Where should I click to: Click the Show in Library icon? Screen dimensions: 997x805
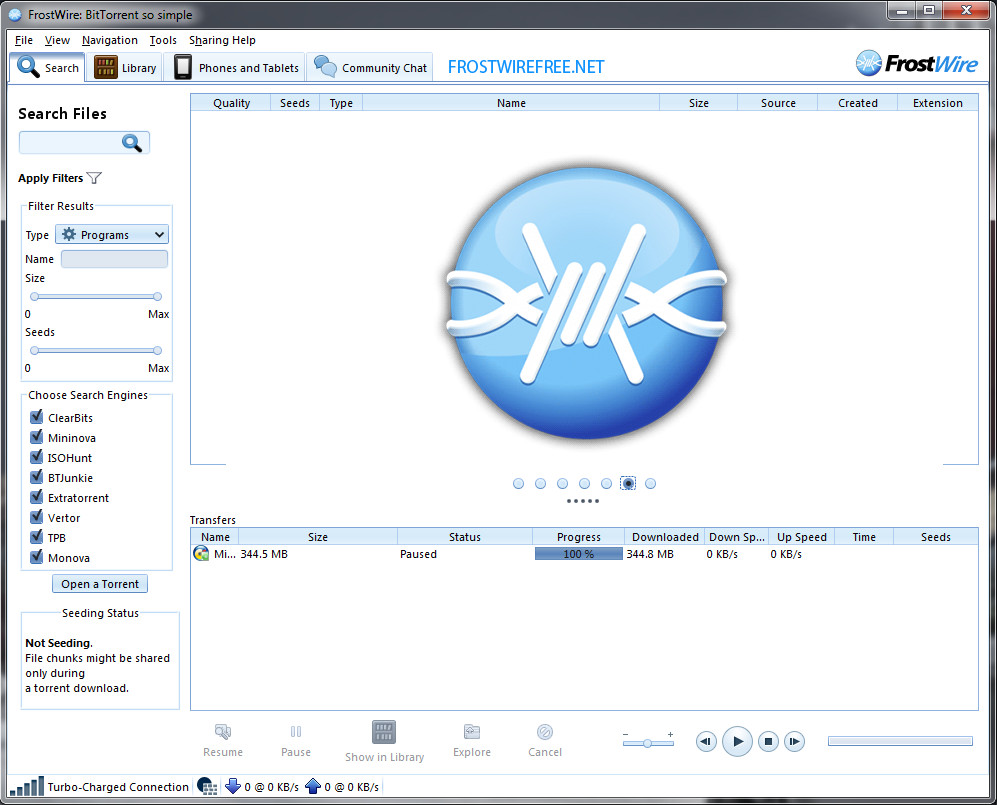[384, 733]
